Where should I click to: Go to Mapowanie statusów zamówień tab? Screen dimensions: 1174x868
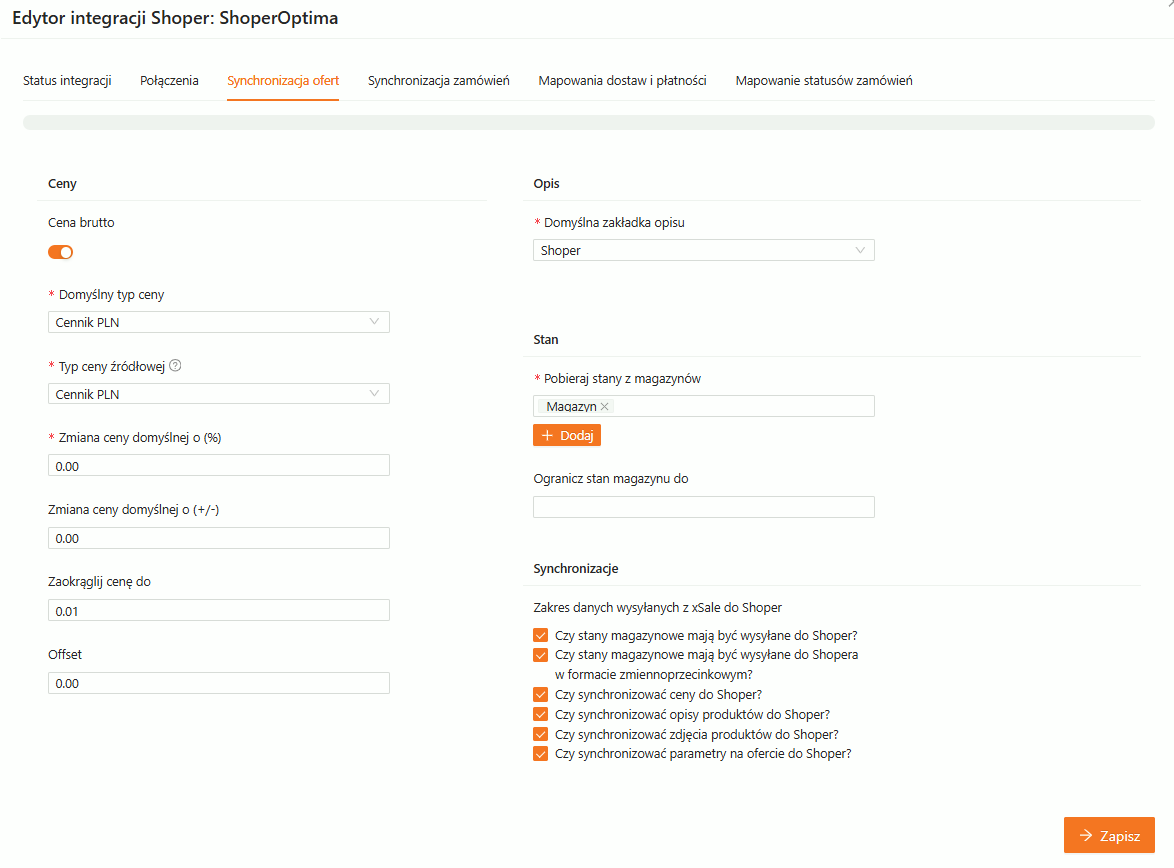tap(823, 81)
